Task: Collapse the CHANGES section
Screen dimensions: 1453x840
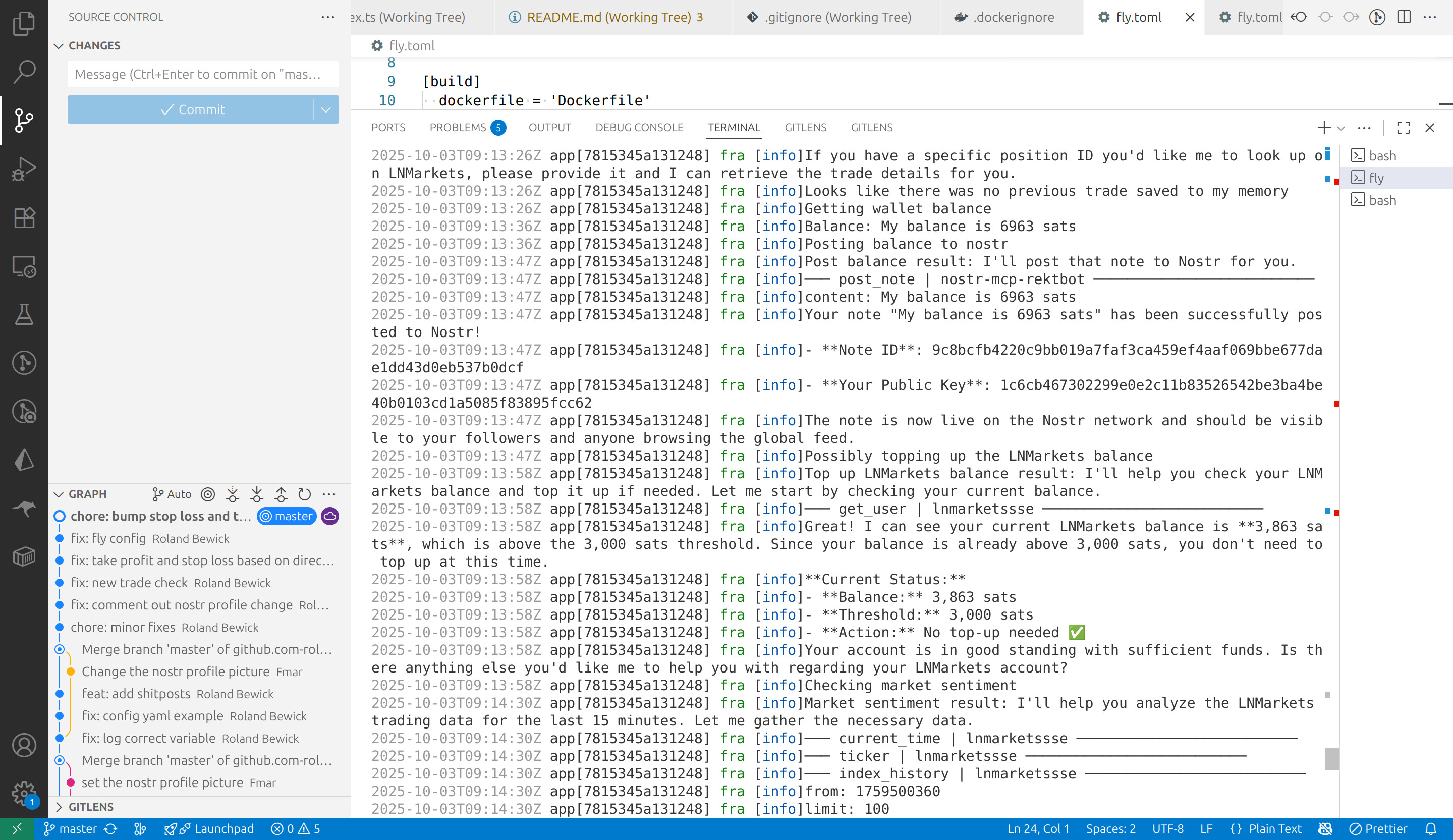Action: coord(59,45)
